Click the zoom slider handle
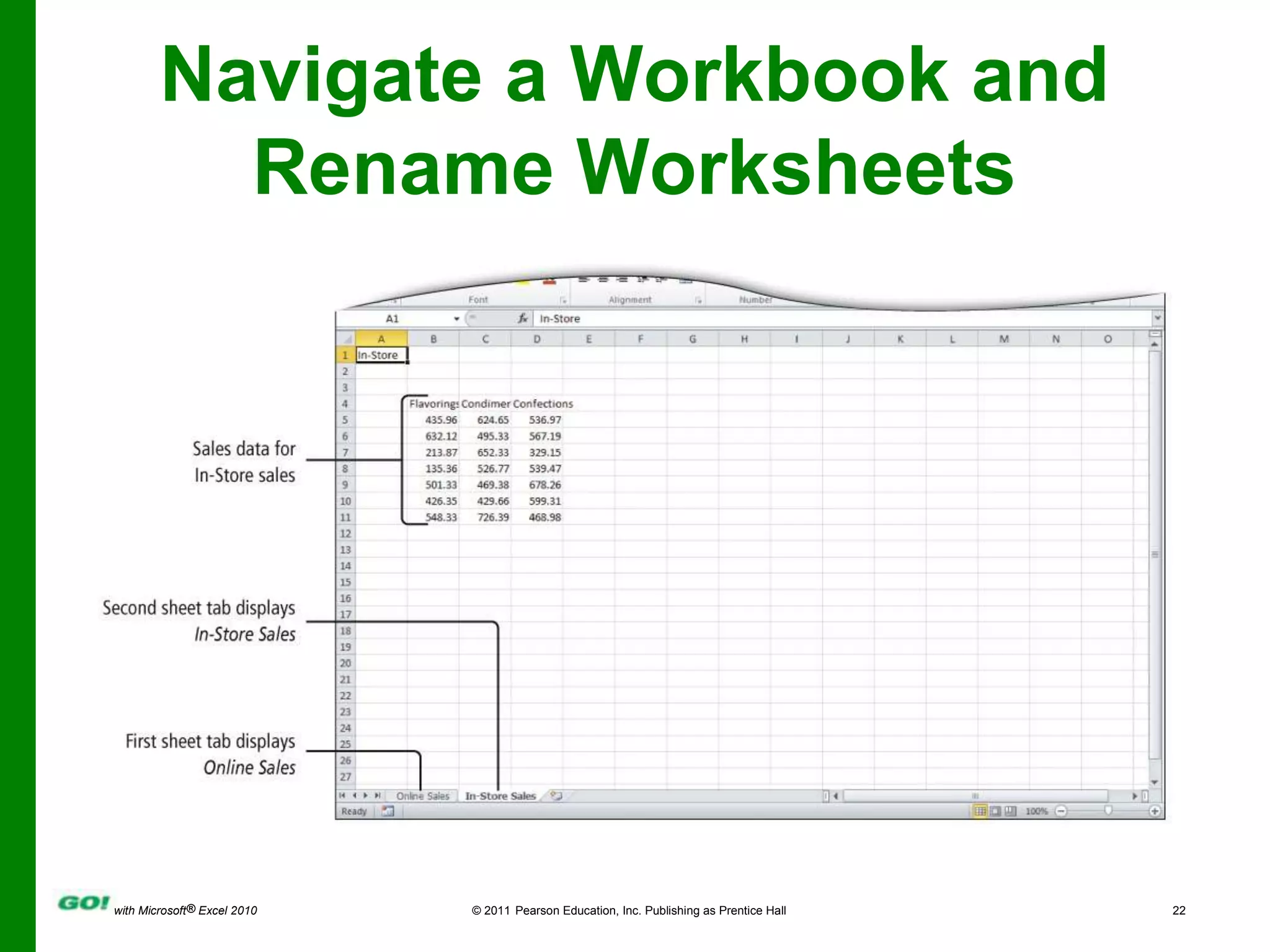This screenshot has width=1270, height=952. pyautogui.click(x=1108, y=811)
